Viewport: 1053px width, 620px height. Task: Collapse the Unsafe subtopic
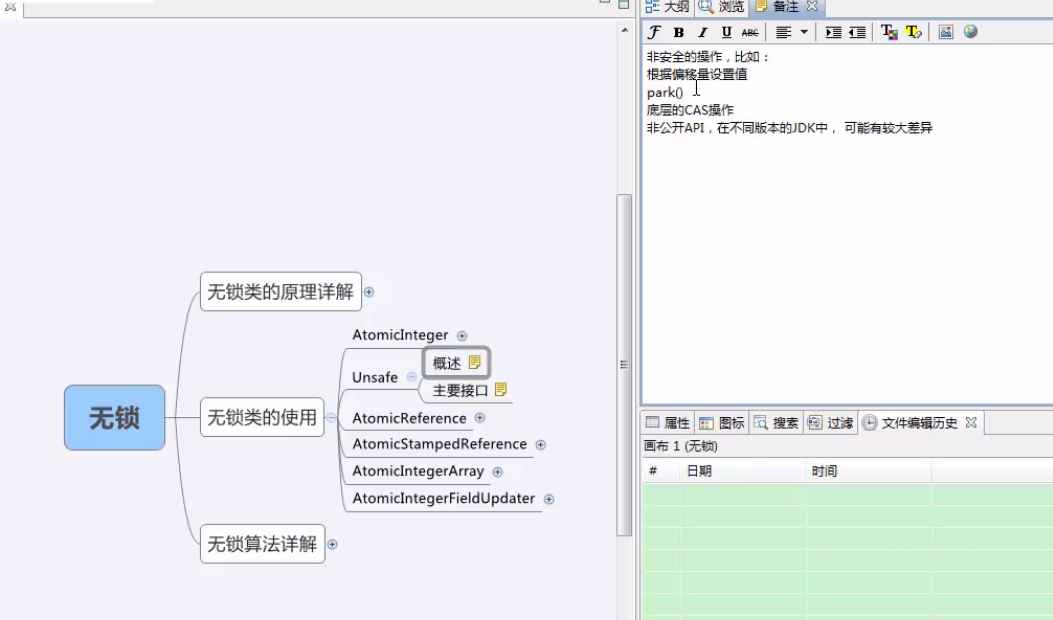pos(412,377)
